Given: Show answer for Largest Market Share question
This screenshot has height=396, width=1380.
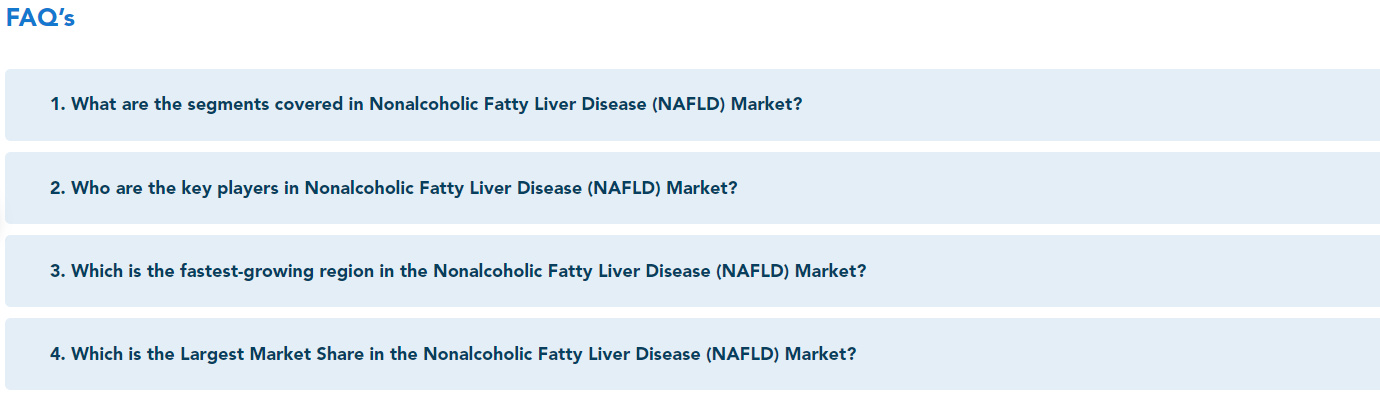Looking at the screenshot, I should [x=692, y=354].
